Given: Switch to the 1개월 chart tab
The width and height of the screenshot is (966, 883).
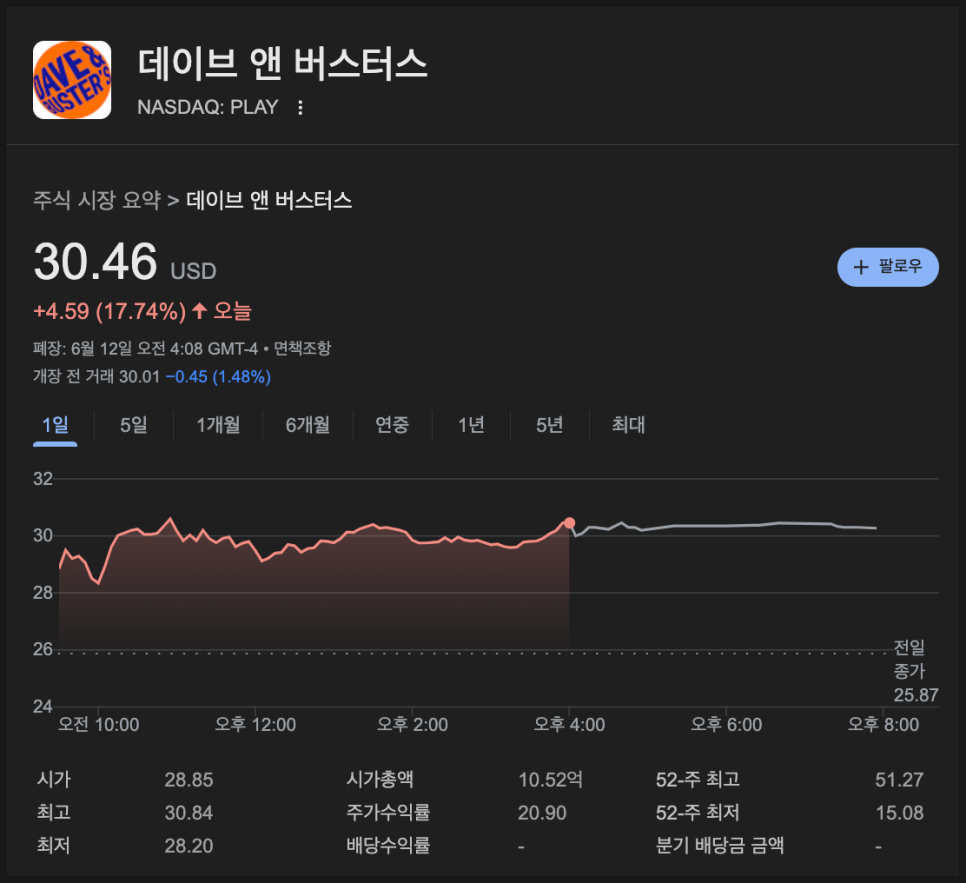Looking at the screenshot, I should (218, 425).
